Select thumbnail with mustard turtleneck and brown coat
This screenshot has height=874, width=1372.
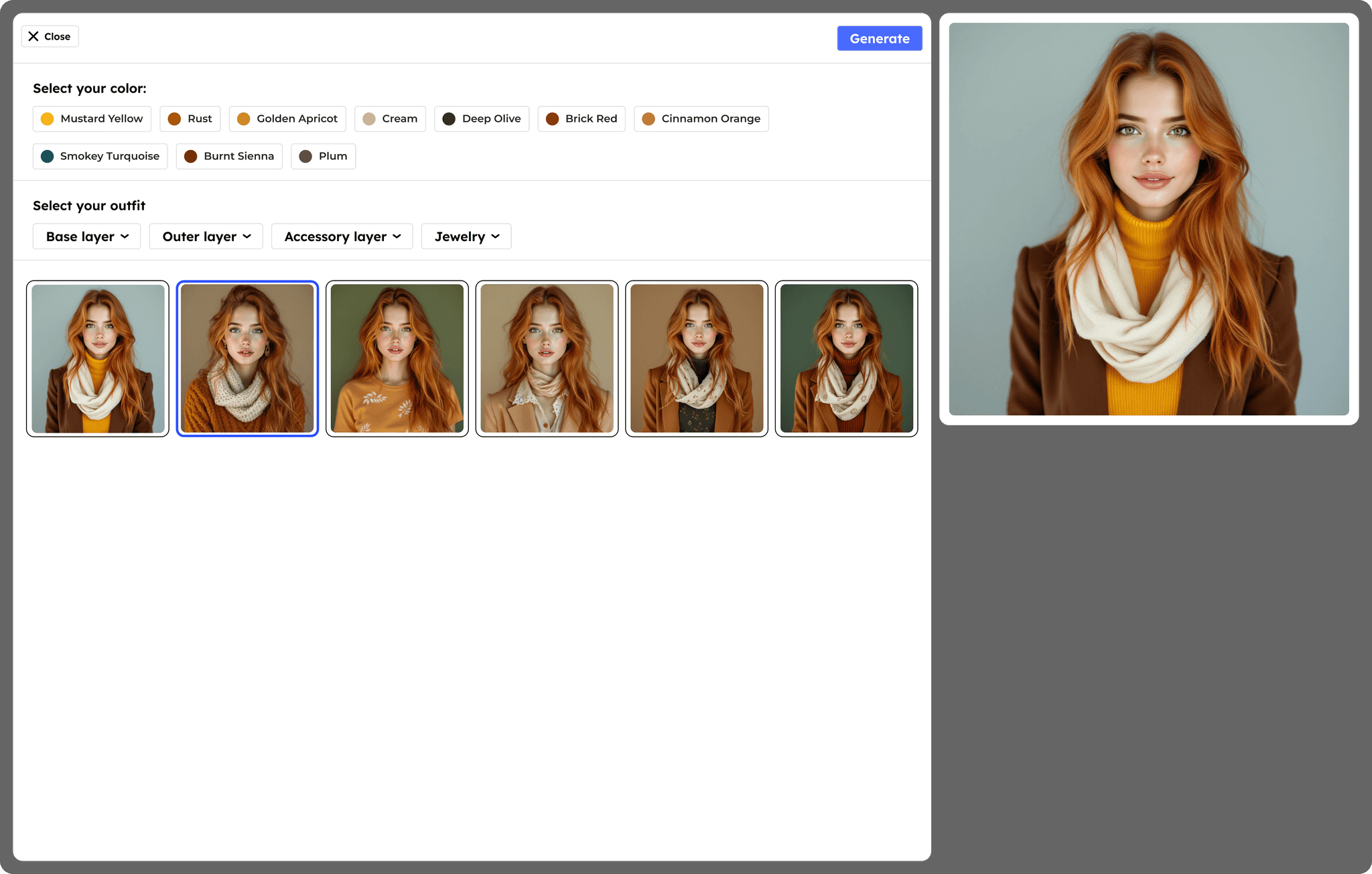[x=98, y=358]
